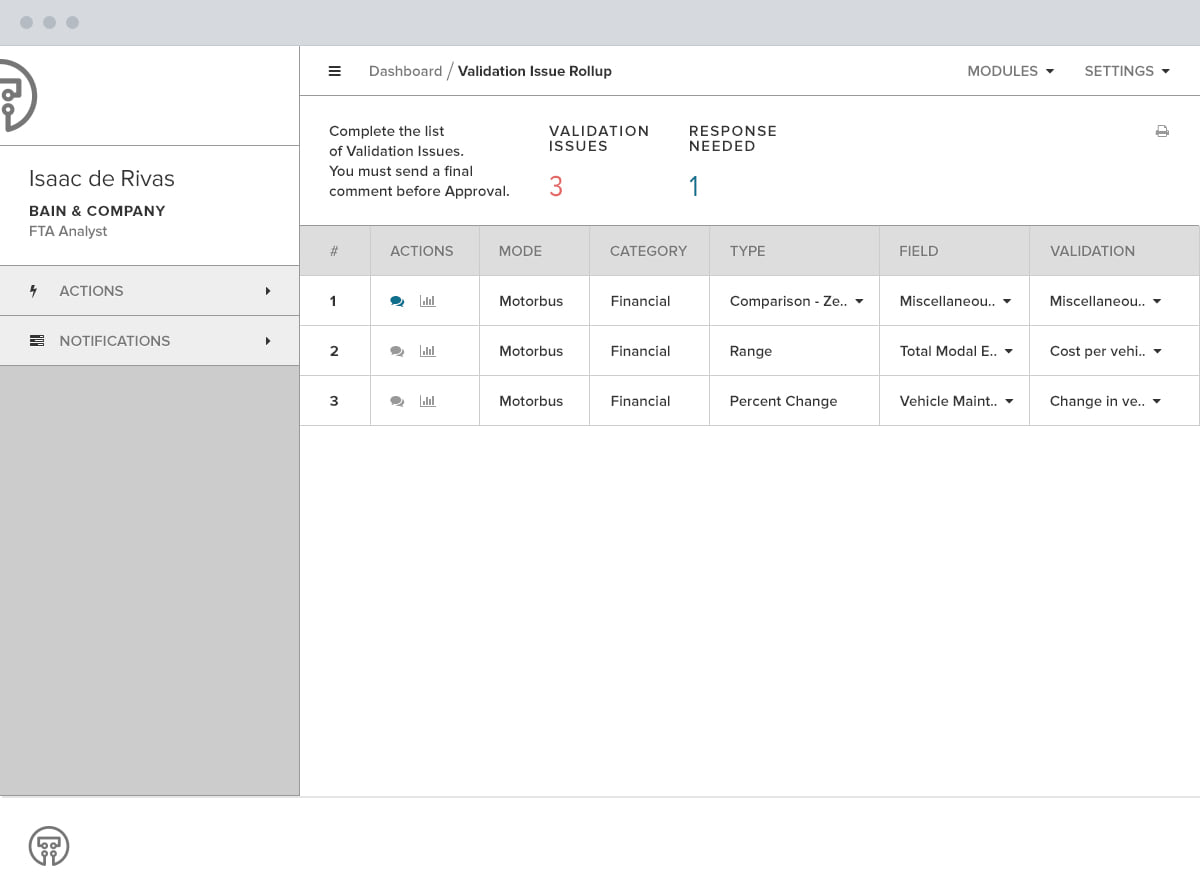The image size is (1200, 896).
Task: Expand row 1 'Miscellaneou..' field dropdown
Action: 1007,301
